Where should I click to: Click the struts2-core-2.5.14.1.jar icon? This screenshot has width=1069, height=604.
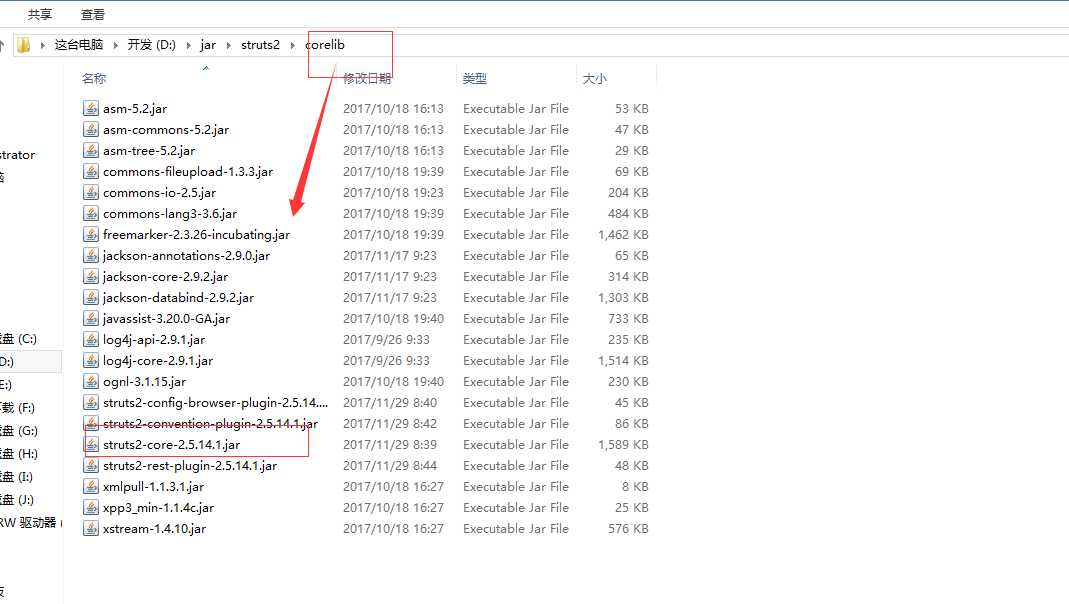click(91, 444)
